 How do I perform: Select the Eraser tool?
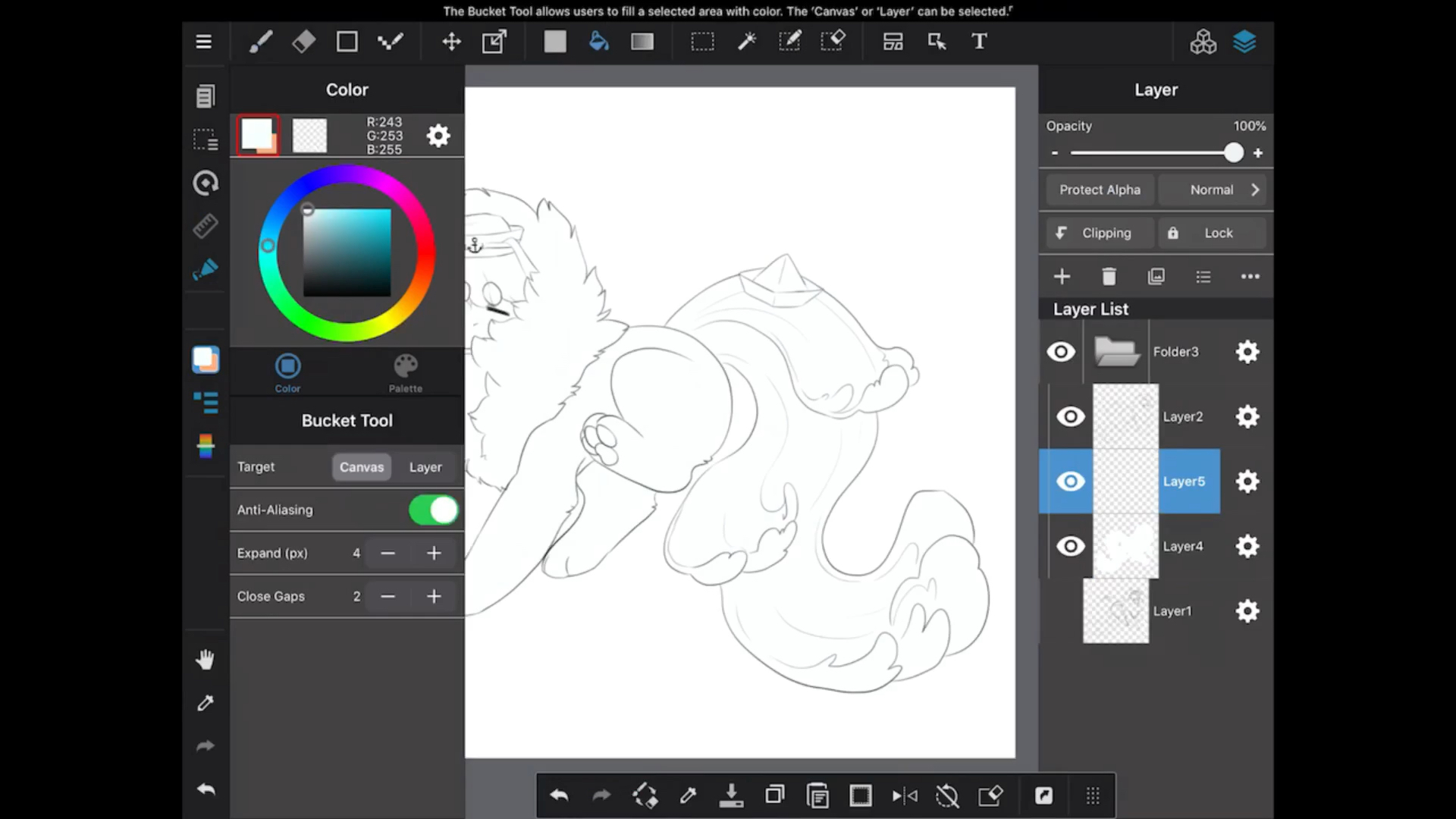click(x=303, y=42)
